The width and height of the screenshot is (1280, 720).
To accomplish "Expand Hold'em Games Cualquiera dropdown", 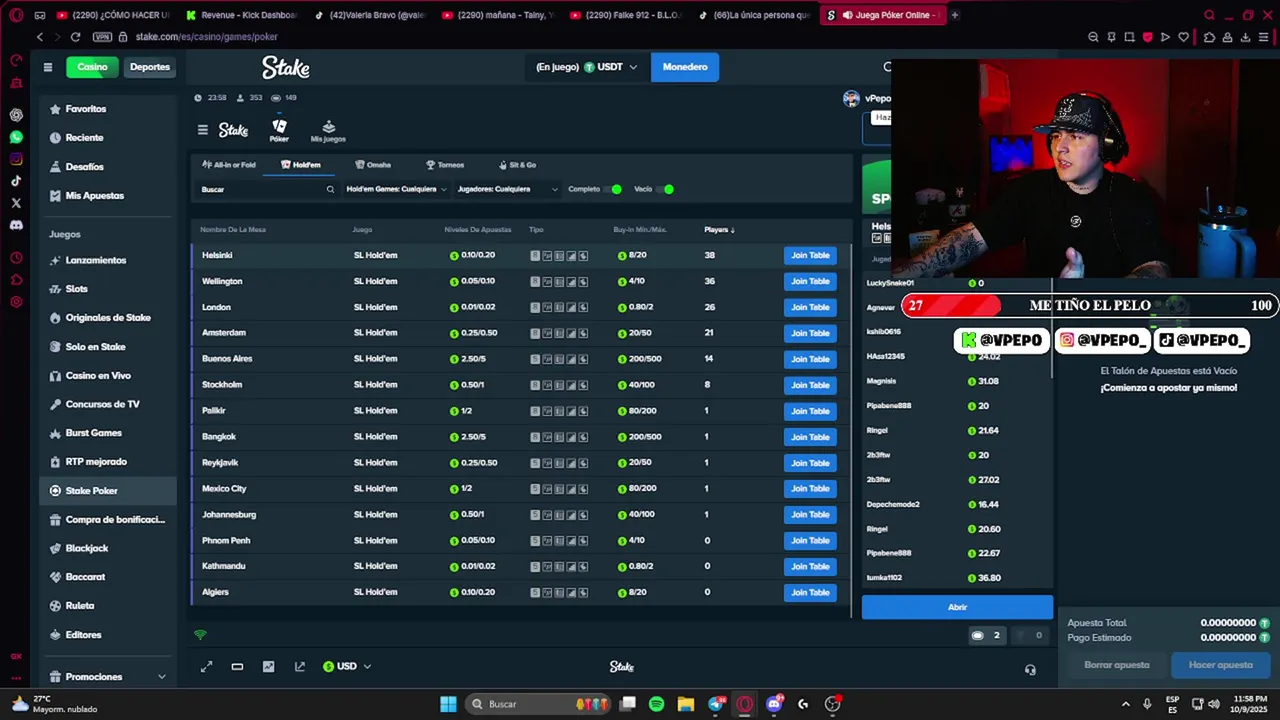I will coord(397,189).
